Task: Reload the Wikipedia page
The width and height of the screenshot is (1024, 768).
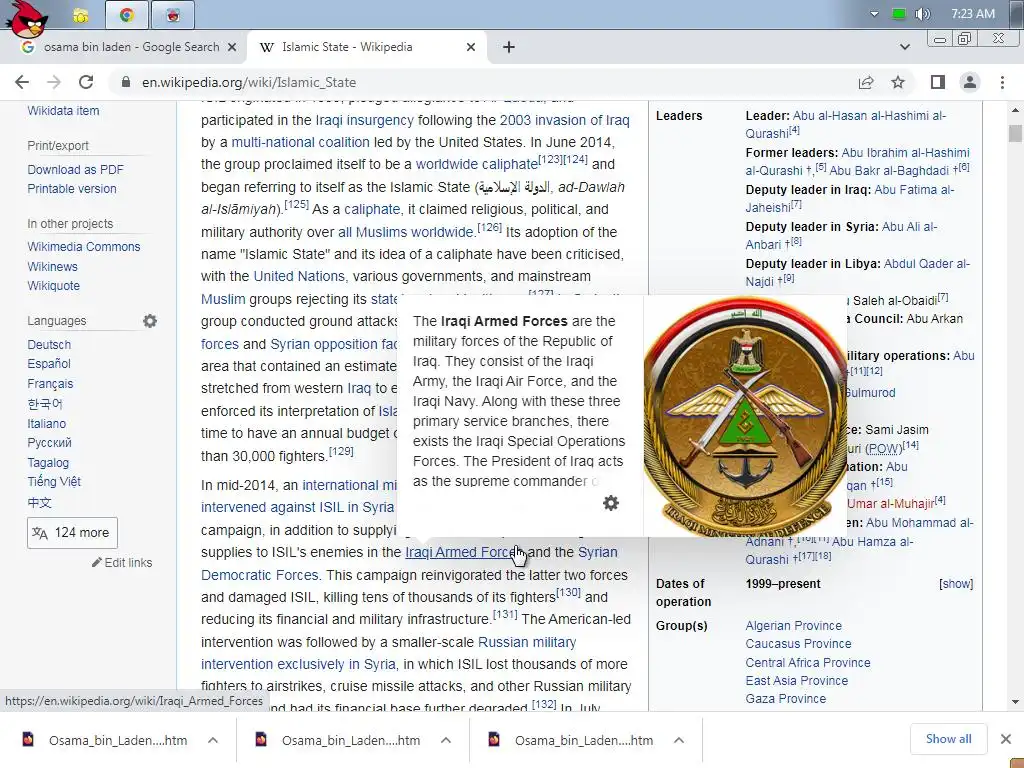Action: click(86, 82)
